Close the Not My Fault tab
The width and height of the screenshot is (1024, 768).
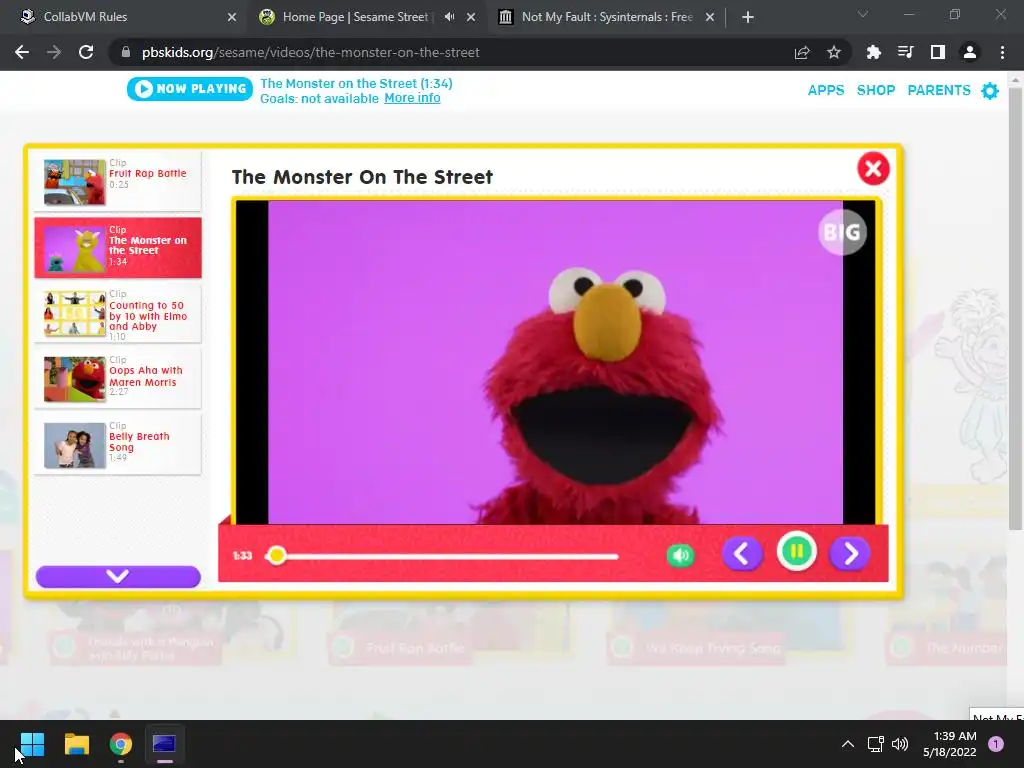coord(710,18)
